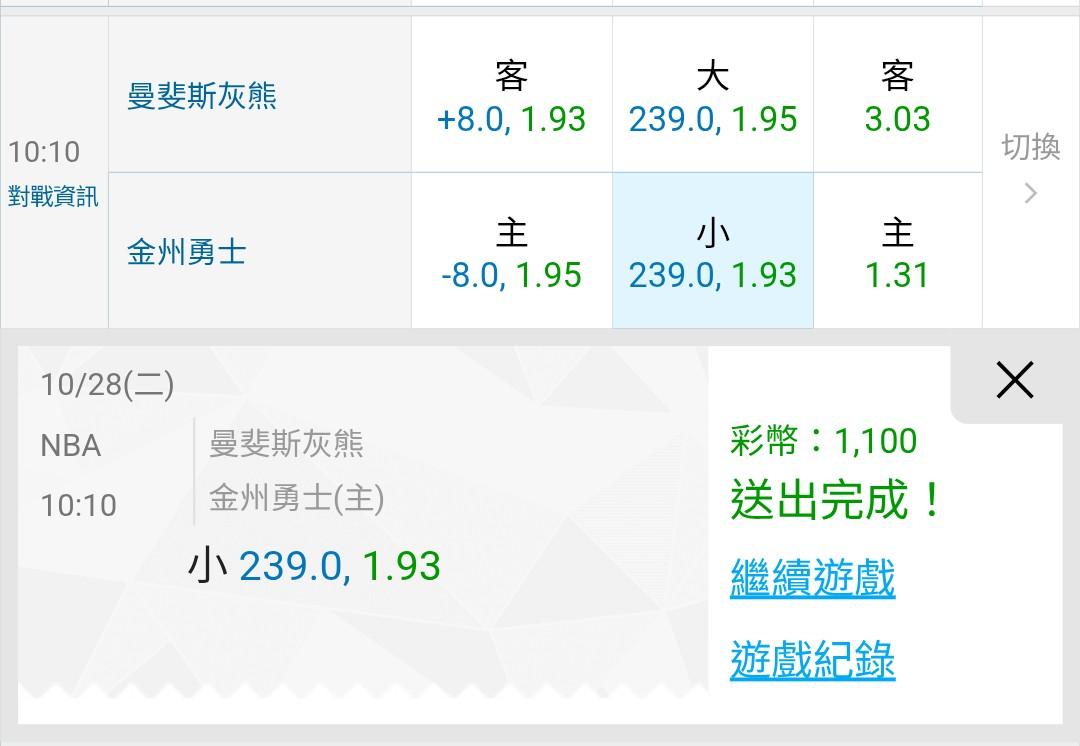Close the bet confirmation slip
Image resolution: width=1080 pixels, height=746 pixels.
pos(1014,381)
